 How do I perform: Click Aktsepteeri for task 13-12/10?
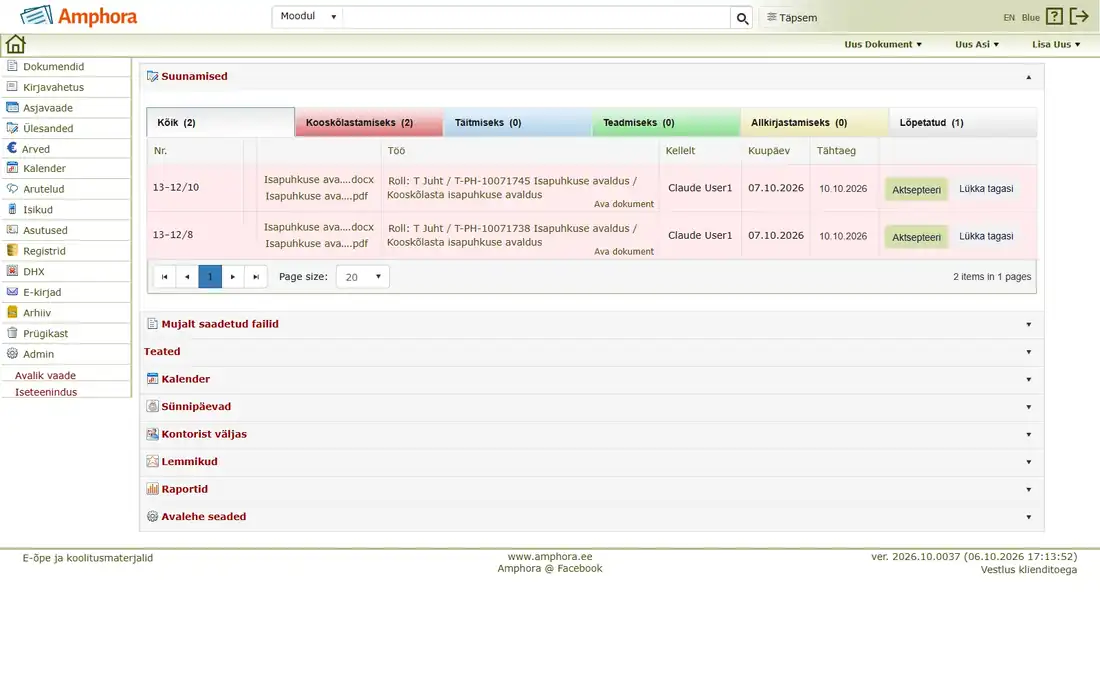[x=916, y=189]
